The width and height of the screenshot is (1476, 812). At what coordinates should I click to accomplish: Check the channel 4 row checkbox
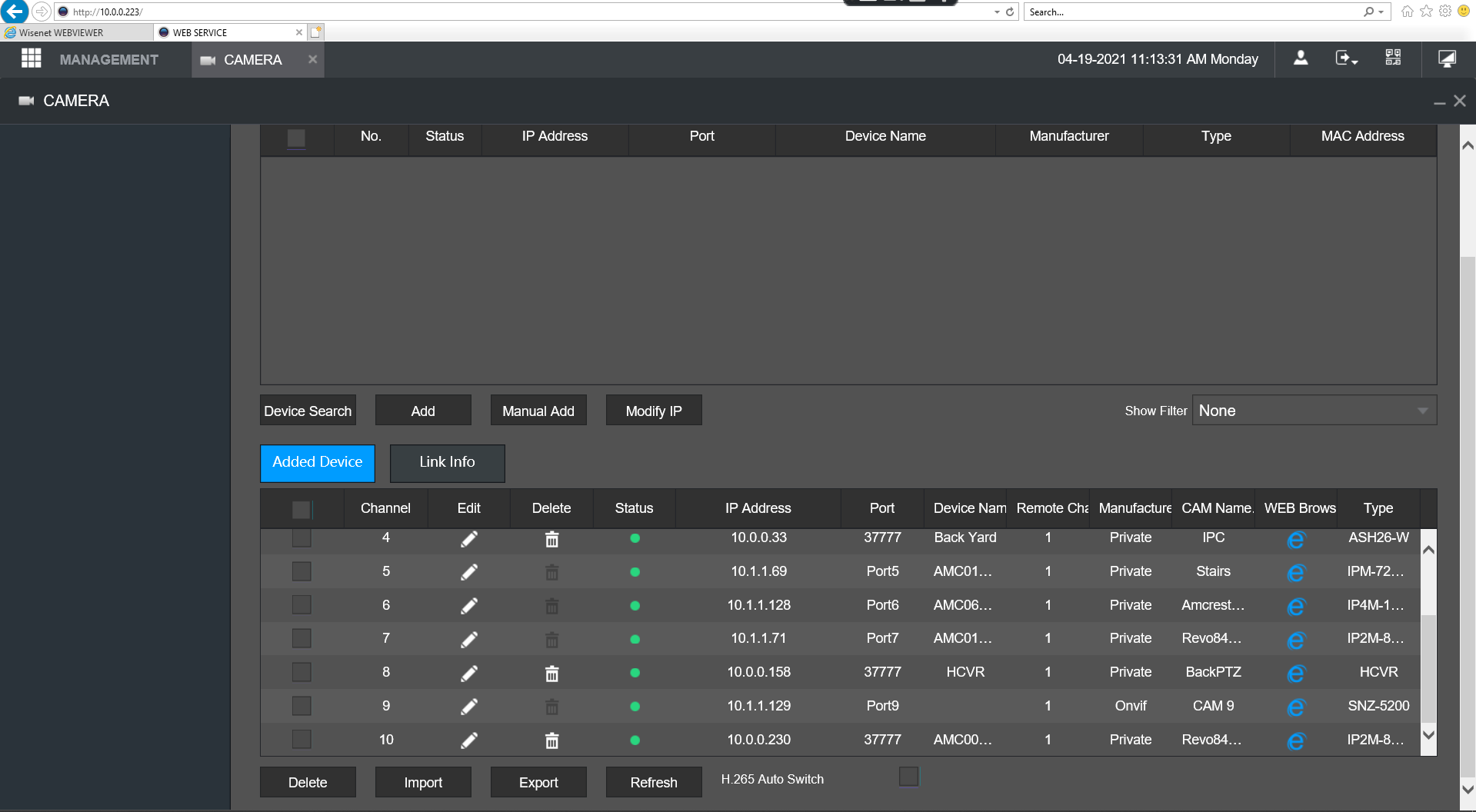click(302, 537)
